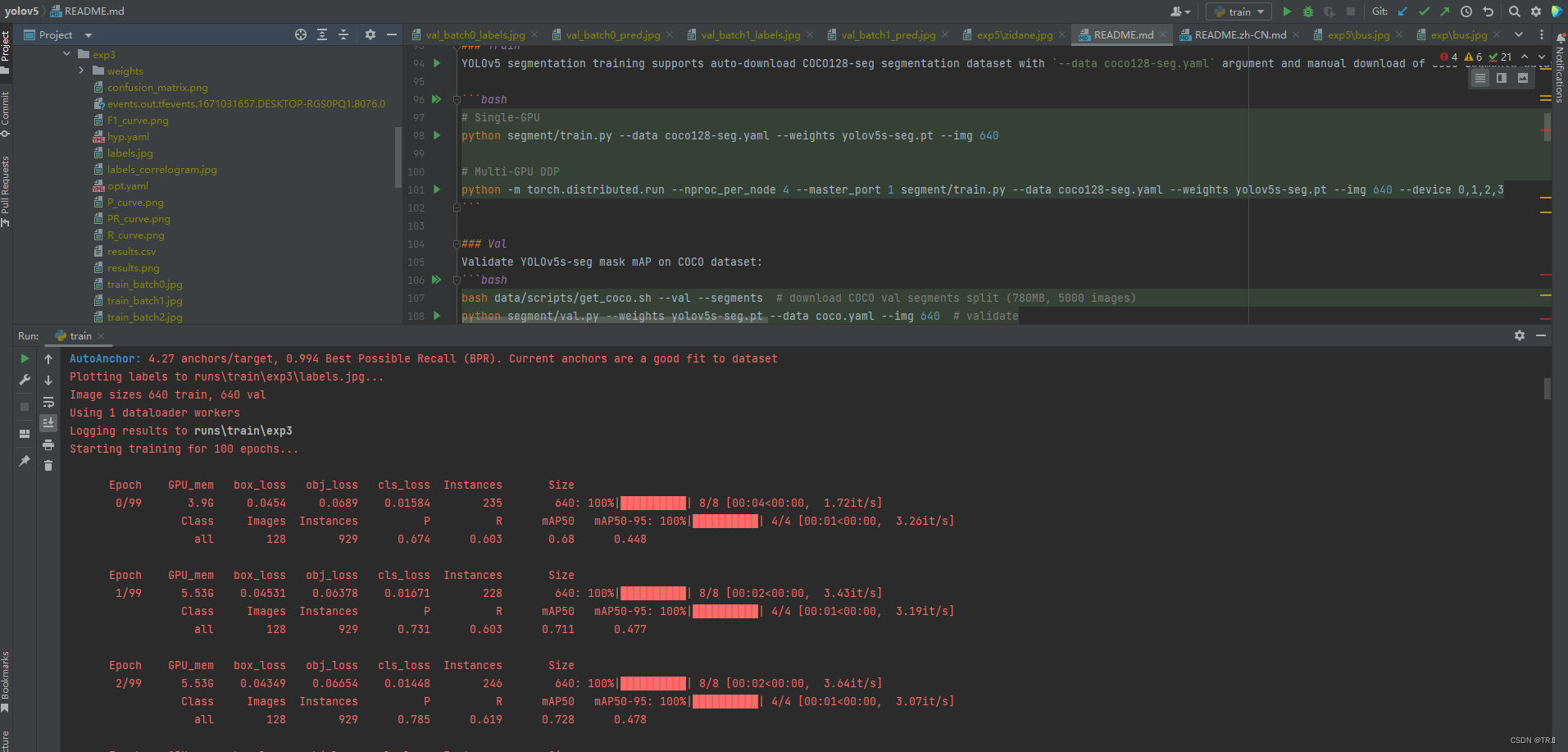Print the Run console output

tap(48, 444)
